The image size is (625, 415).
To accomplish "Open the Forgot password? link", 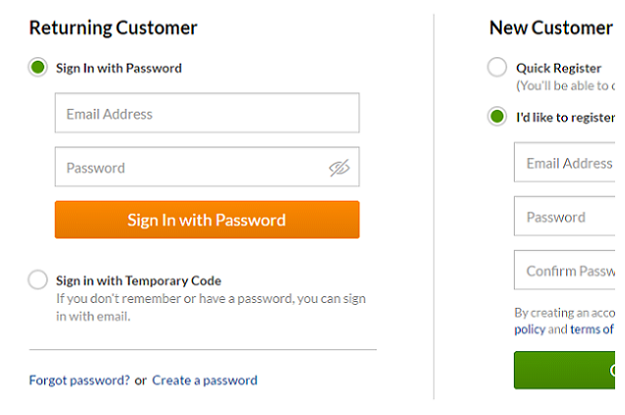I will tap(79, 380).
